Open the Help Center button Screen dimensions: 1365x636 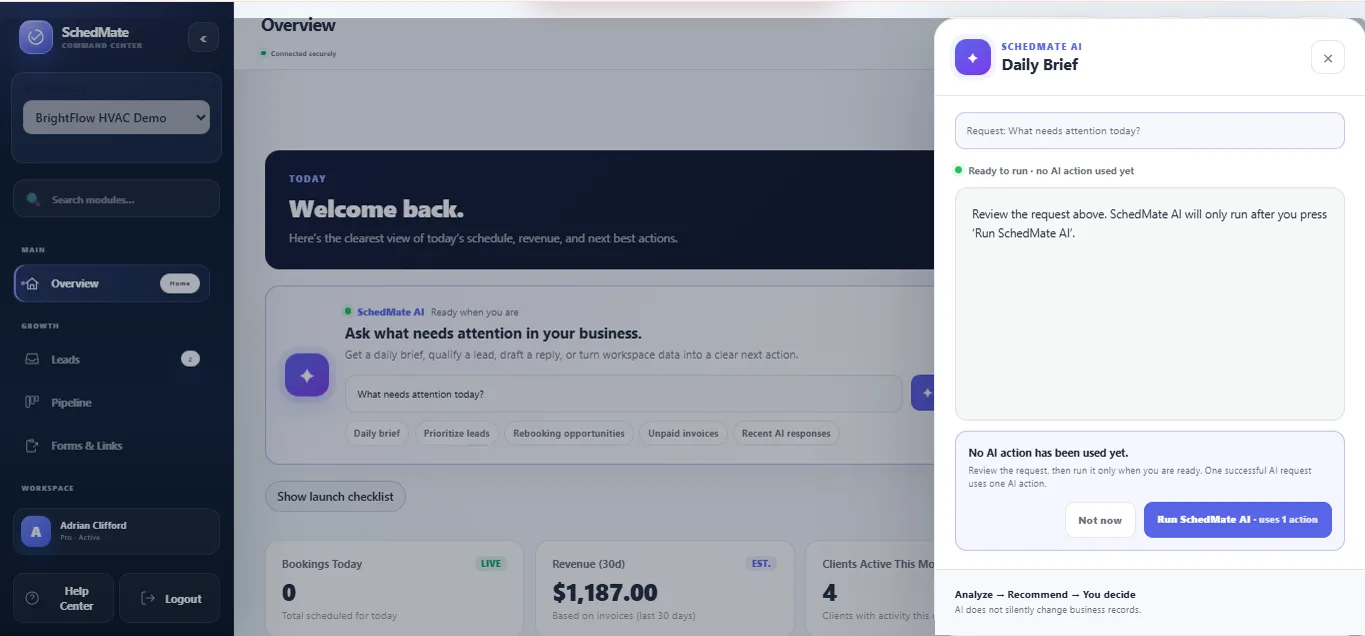pos(64,598)
